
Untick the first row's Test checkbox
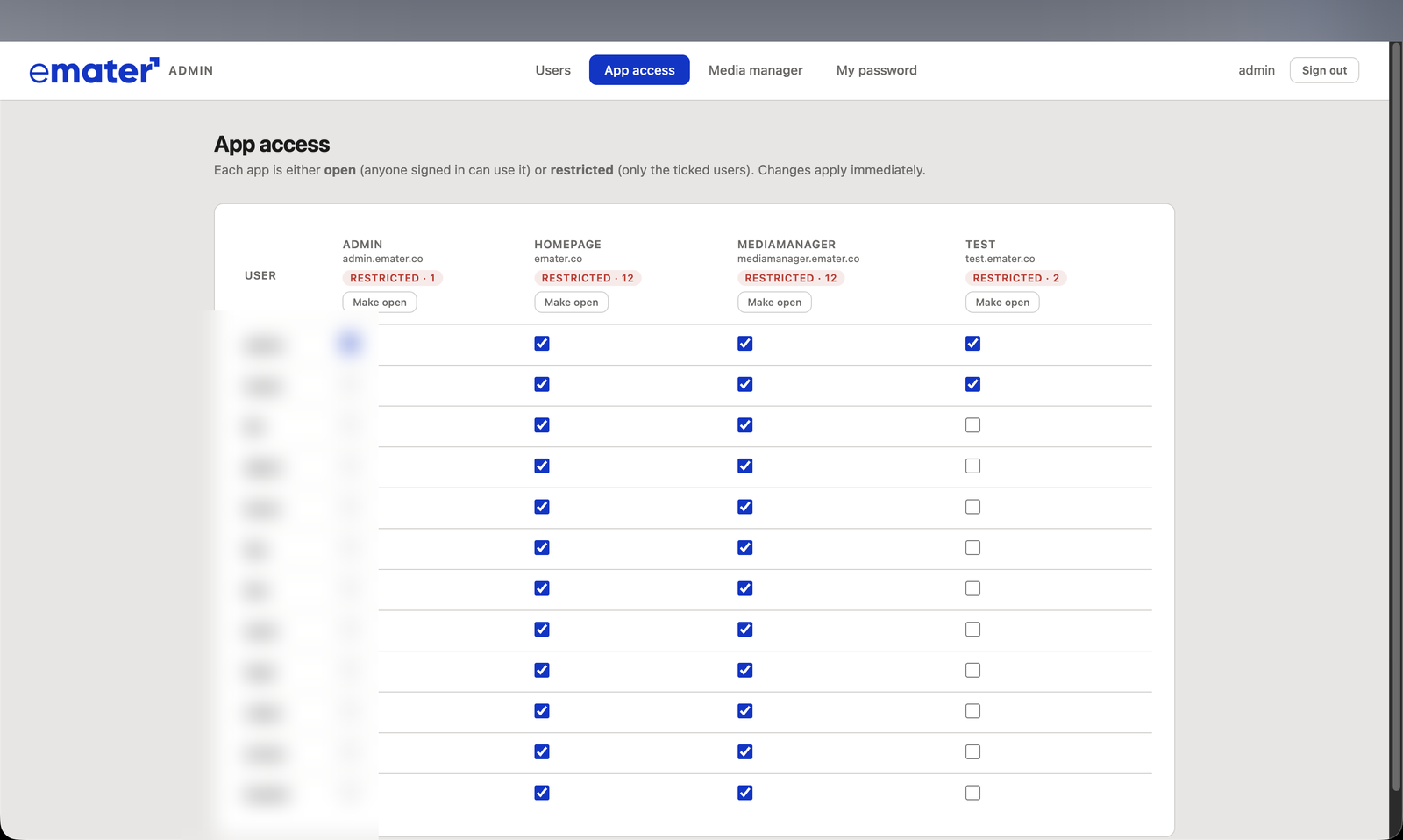pyautogui.click(x=973, y=344)
